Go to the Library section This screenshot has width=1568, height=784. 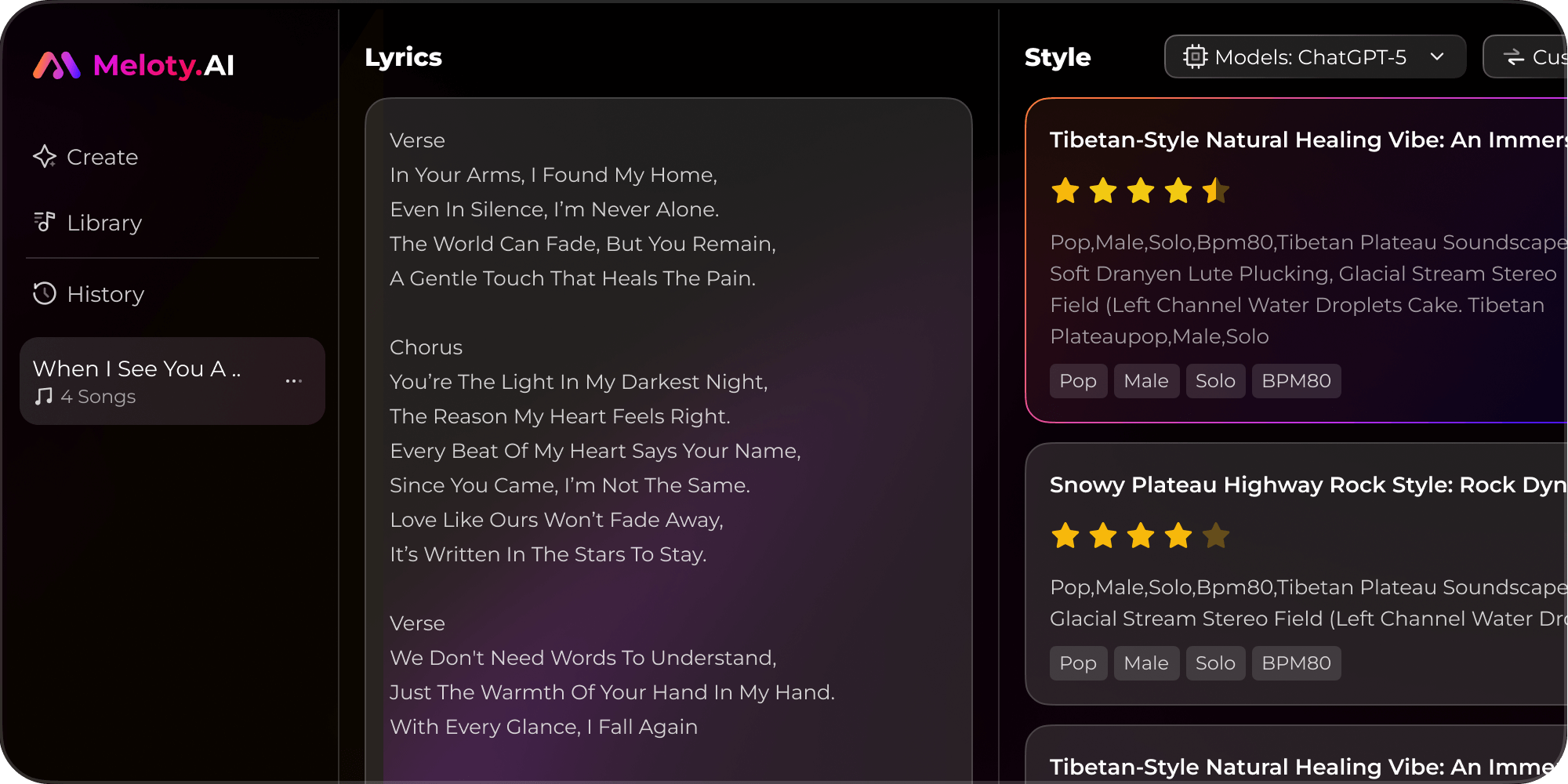(x=104, y=223)
